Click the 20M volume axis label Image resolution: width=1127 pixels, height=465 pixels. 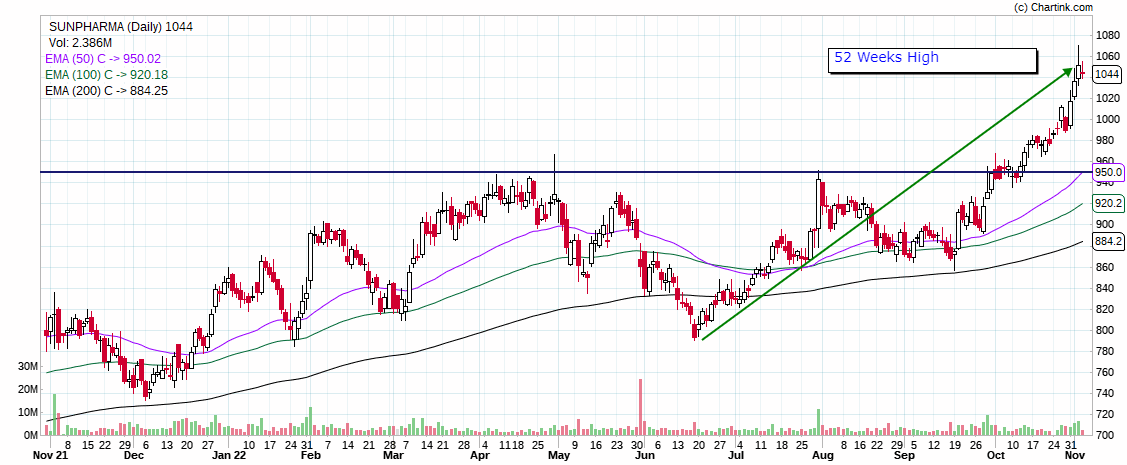coord(28,390)
